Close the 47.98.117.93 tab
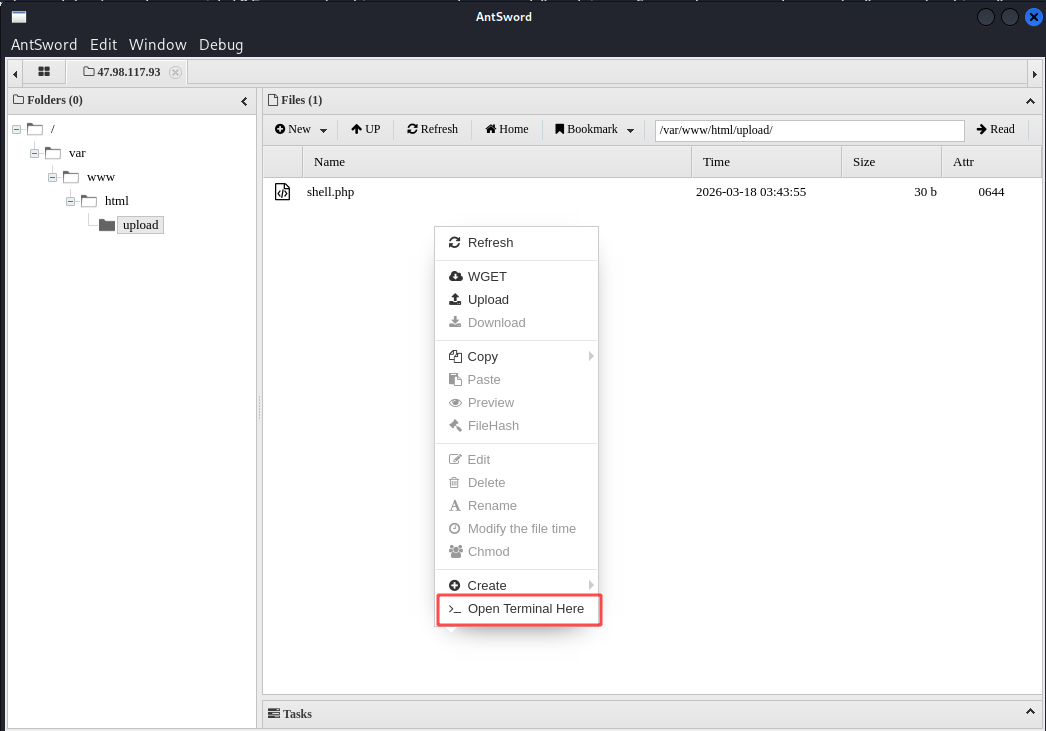Screen dimensions: 1046x731 point(175,72)
